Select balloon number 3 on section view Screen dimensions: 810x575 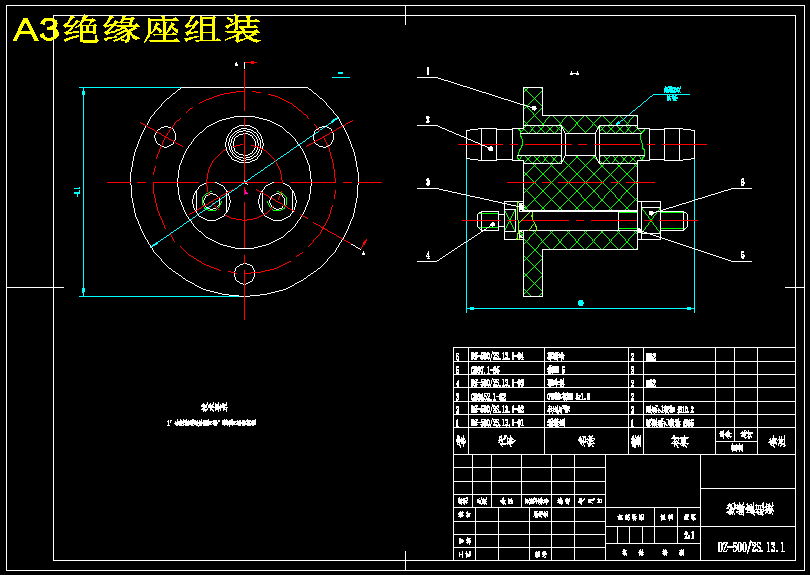pos(428,182)
